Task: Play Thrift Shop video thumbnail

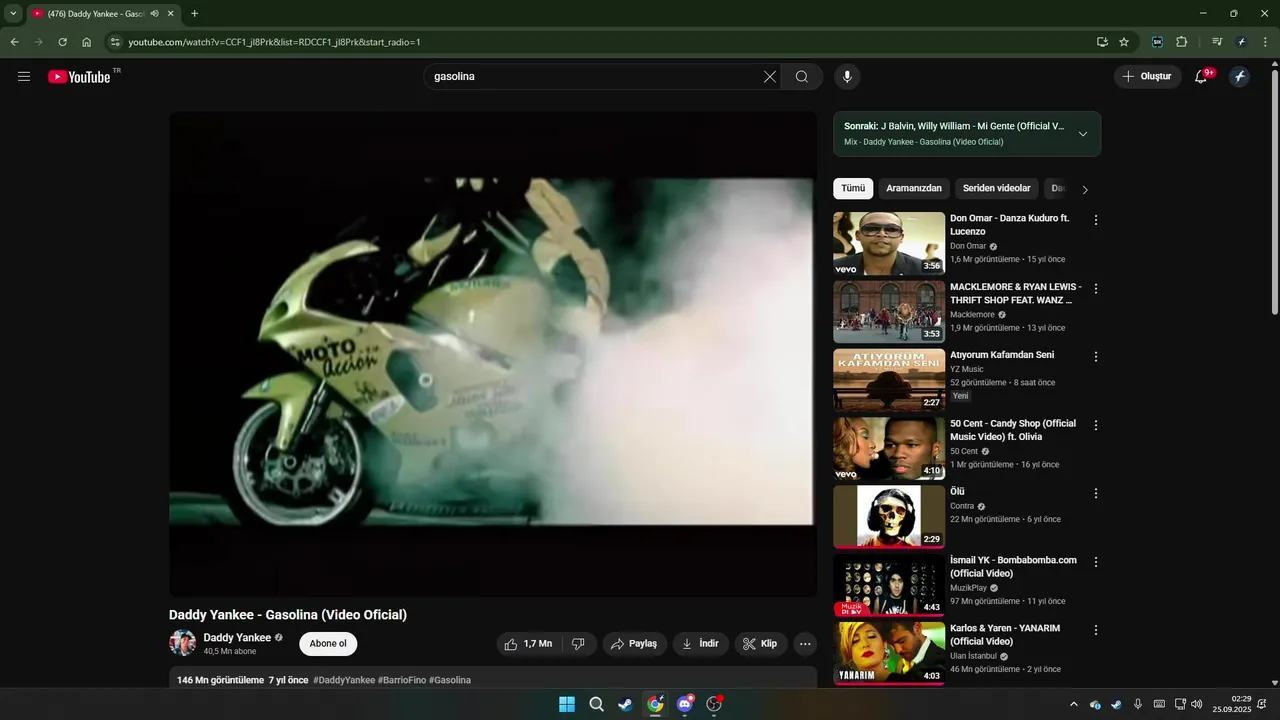Action: [x=889, y=311]
